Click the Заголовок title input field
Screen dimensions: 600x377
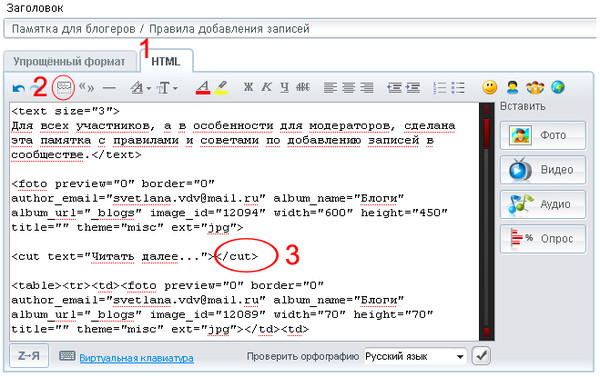(x=300, y=29)
